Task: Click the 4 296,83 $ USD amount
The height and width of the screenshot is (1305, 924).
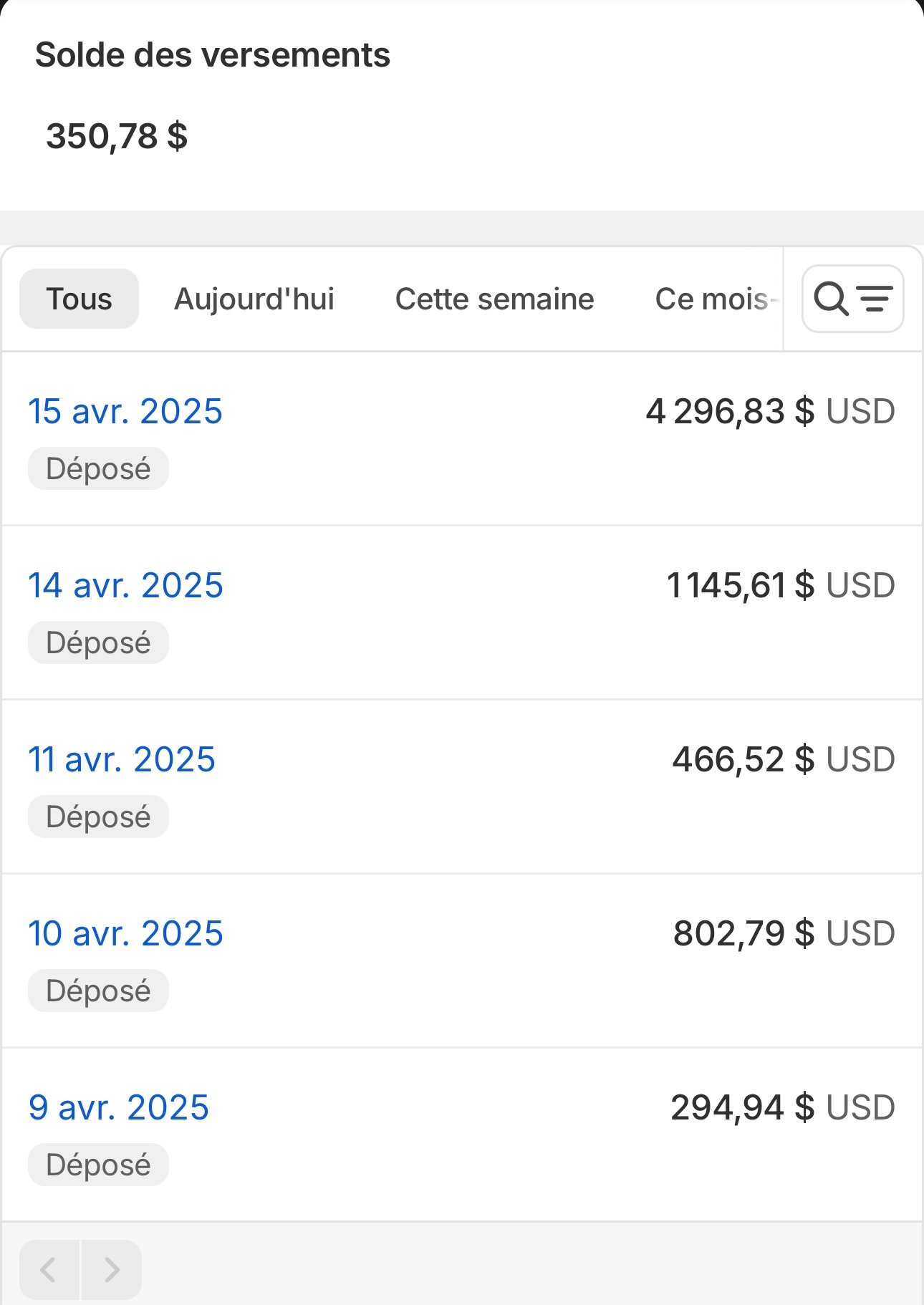Action: 770,411
